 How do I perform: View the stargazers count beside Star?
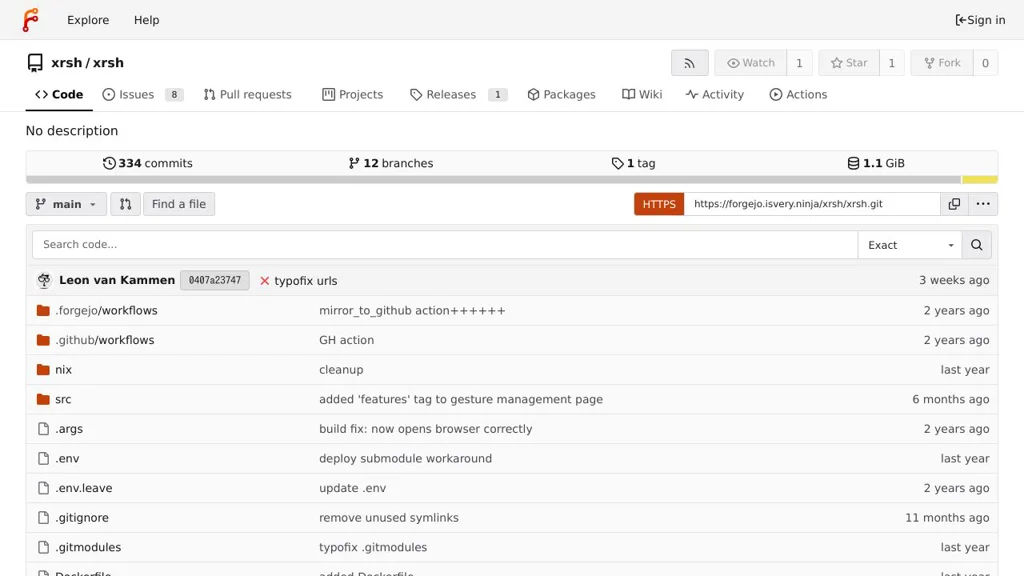tap(891, 63)
